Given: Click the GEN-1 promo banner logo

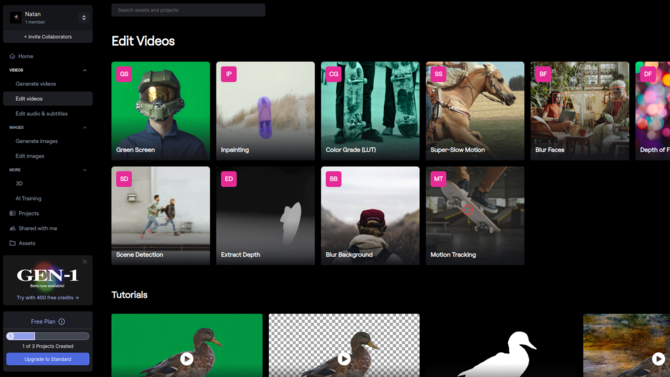Looking at the screenshot, I should click(47, 276).
